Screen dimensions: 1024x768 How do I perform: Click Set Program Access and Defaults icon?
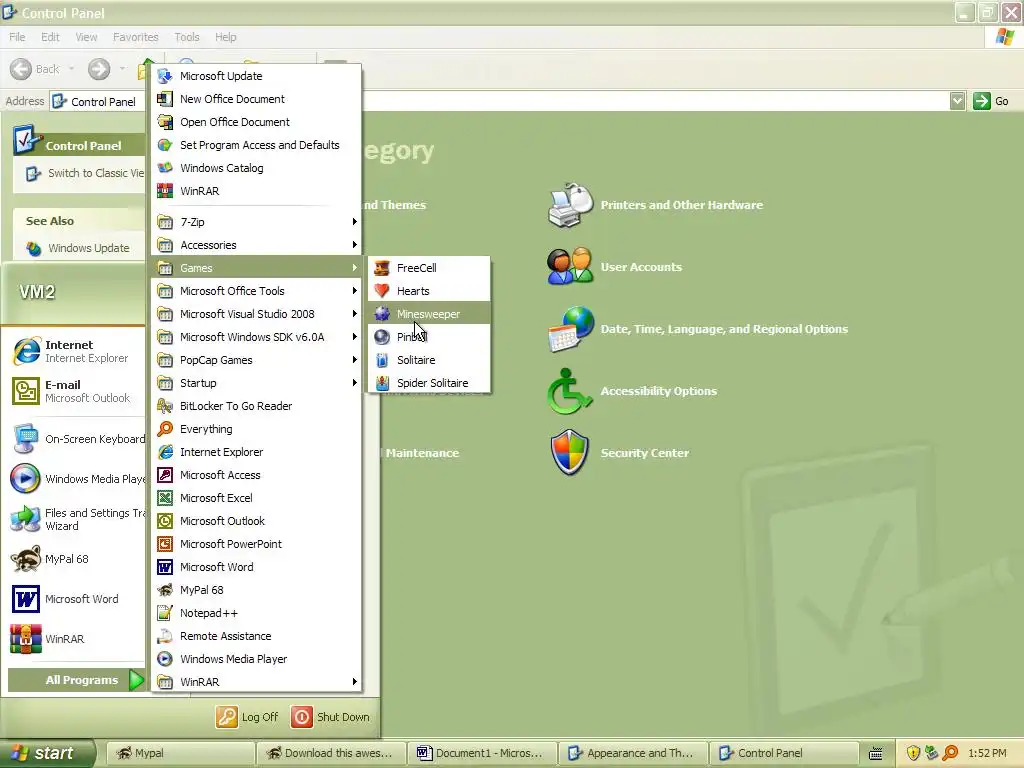point(165,145)
